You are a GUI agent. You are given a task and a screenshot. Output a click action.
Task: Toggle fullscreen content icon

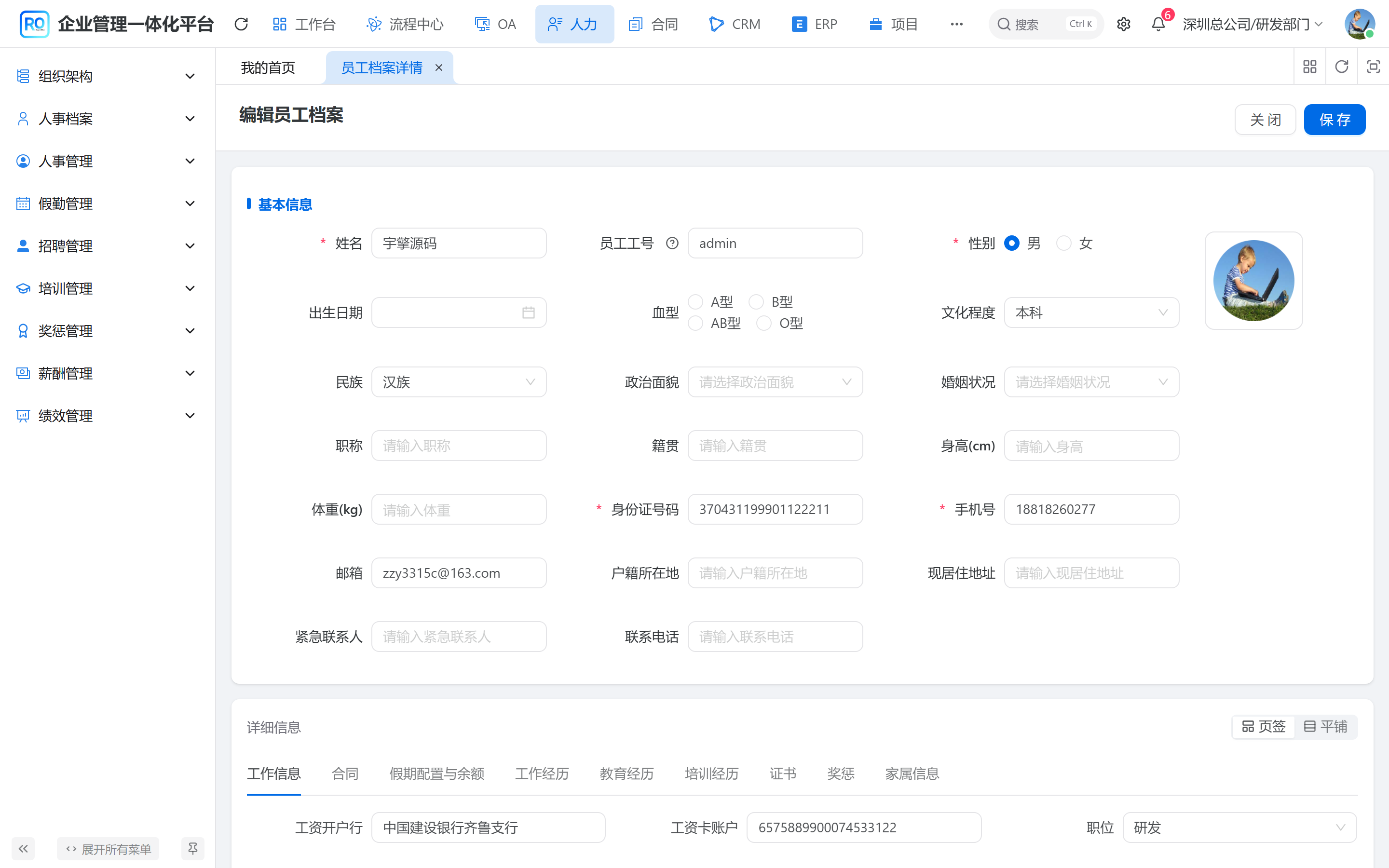coord(1373,67)
